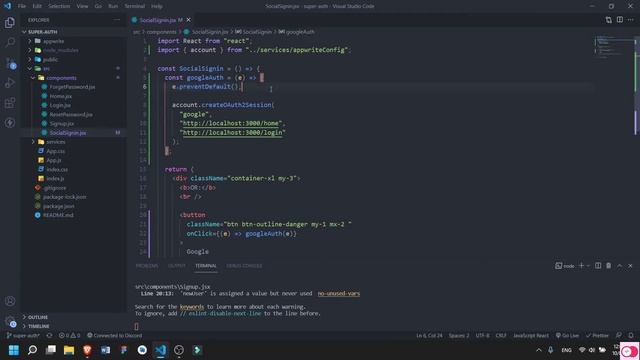Viewport: 640px width, 360px height.
Task: Close the SocialSignin.jsx editor tab
Action: (188, 20)
